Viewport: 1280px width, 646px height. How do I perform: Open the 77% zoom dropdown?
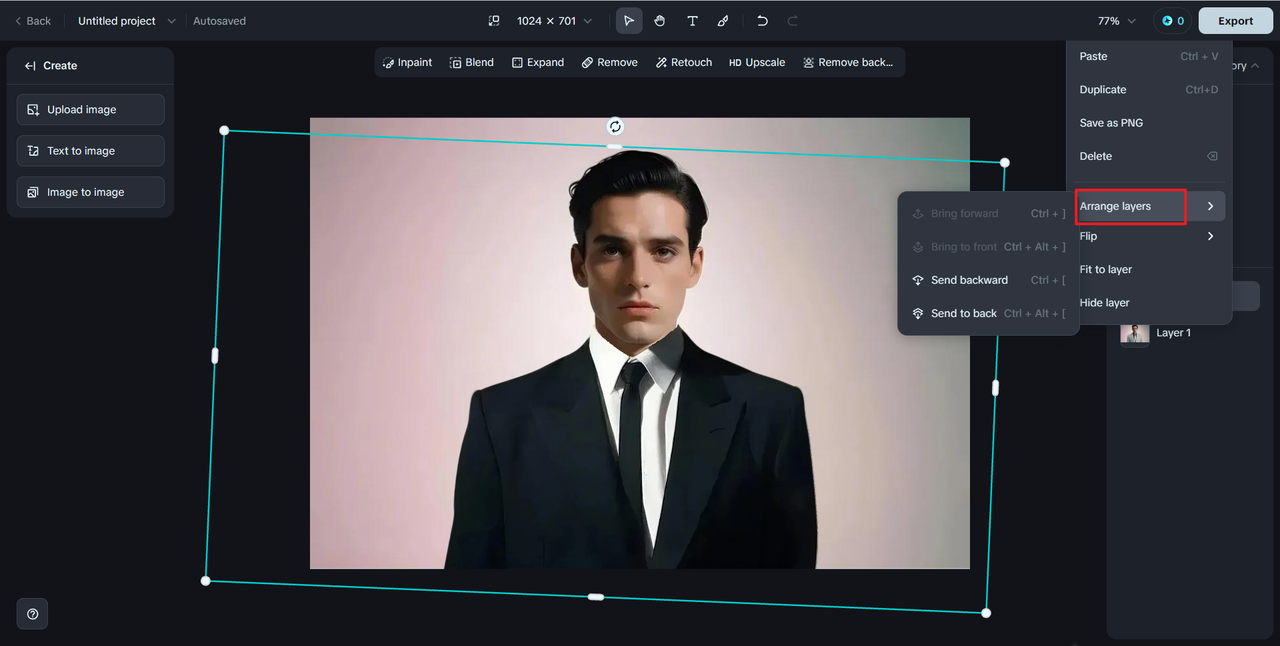click(x=1117, y=21)
